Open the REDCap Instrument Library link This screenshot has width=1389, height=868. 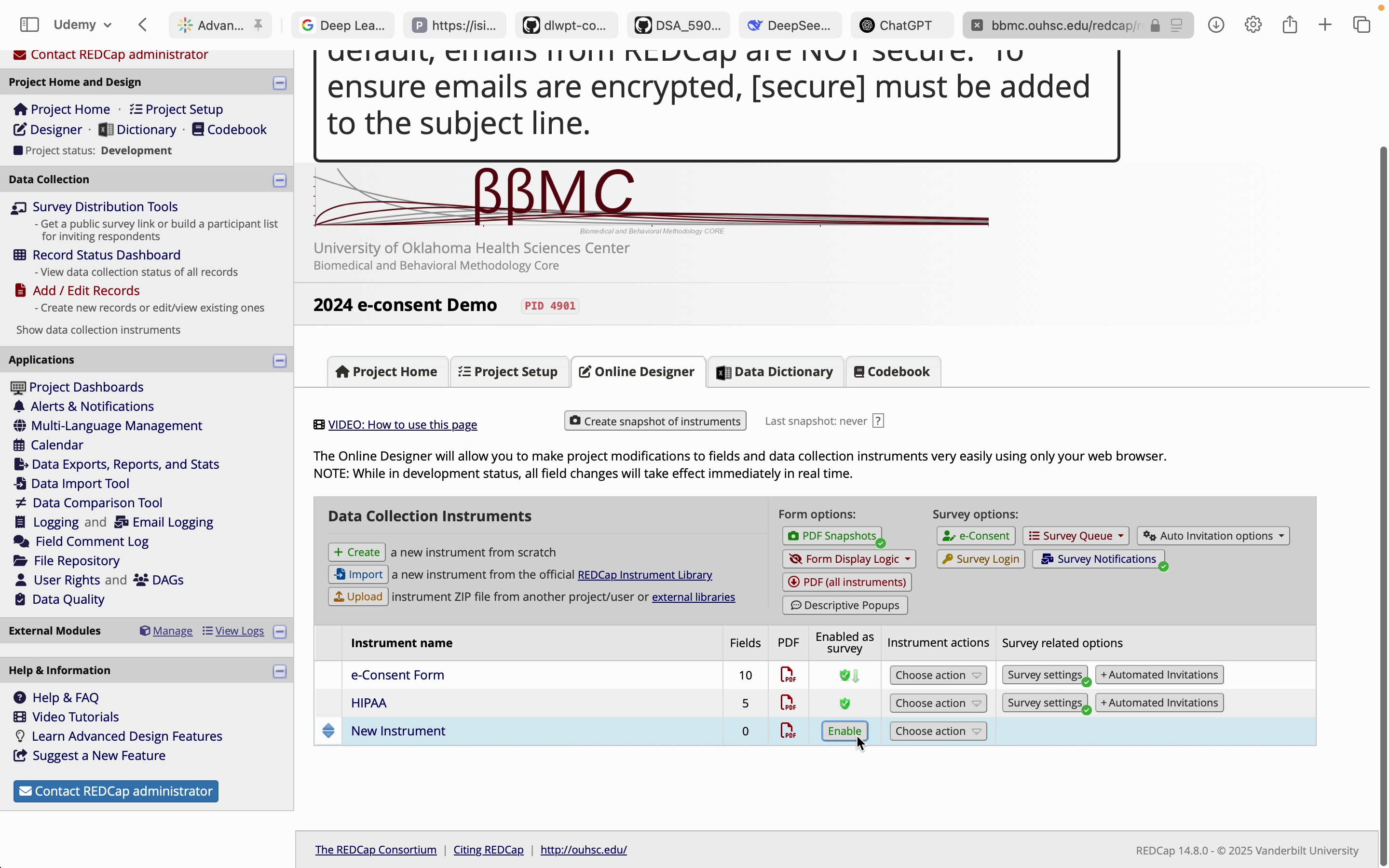tap(644, 575)
